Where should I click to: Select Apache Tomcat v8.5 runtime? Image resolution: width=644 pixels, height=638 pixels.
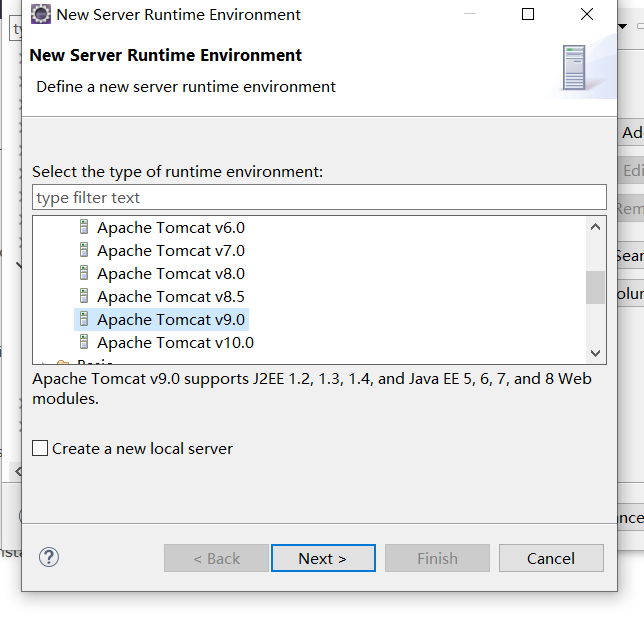pos(171,297)
